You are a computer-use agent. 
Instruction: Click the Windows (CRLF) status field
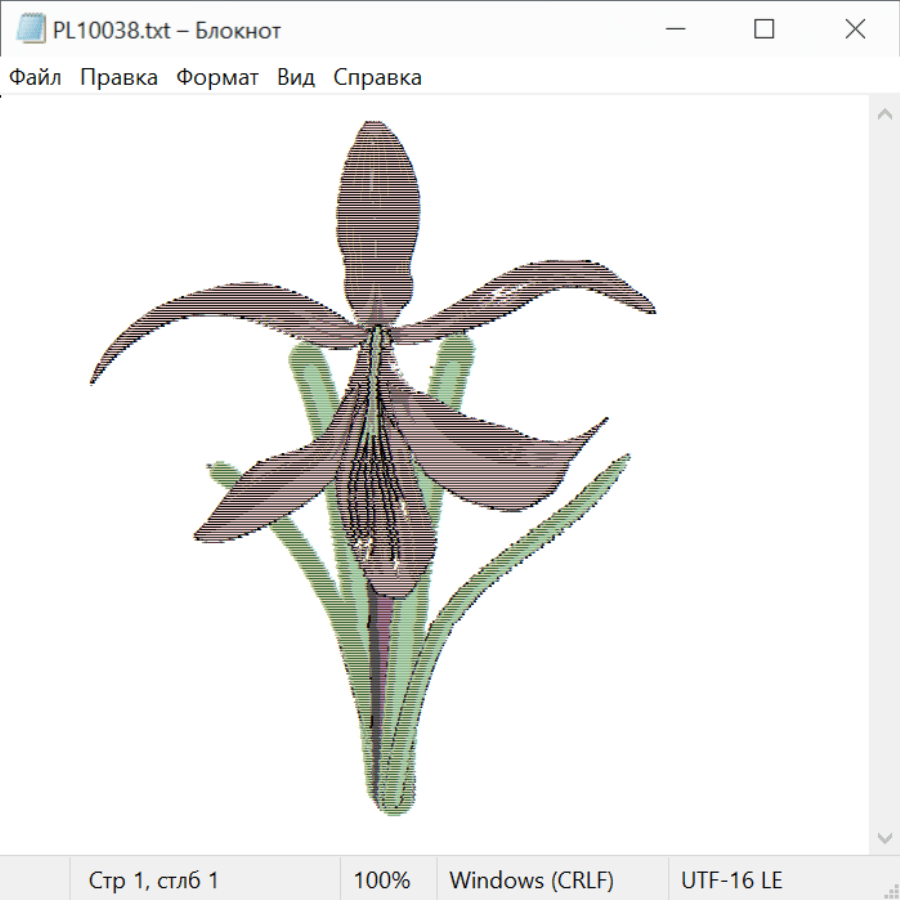(x=531, y=880)
